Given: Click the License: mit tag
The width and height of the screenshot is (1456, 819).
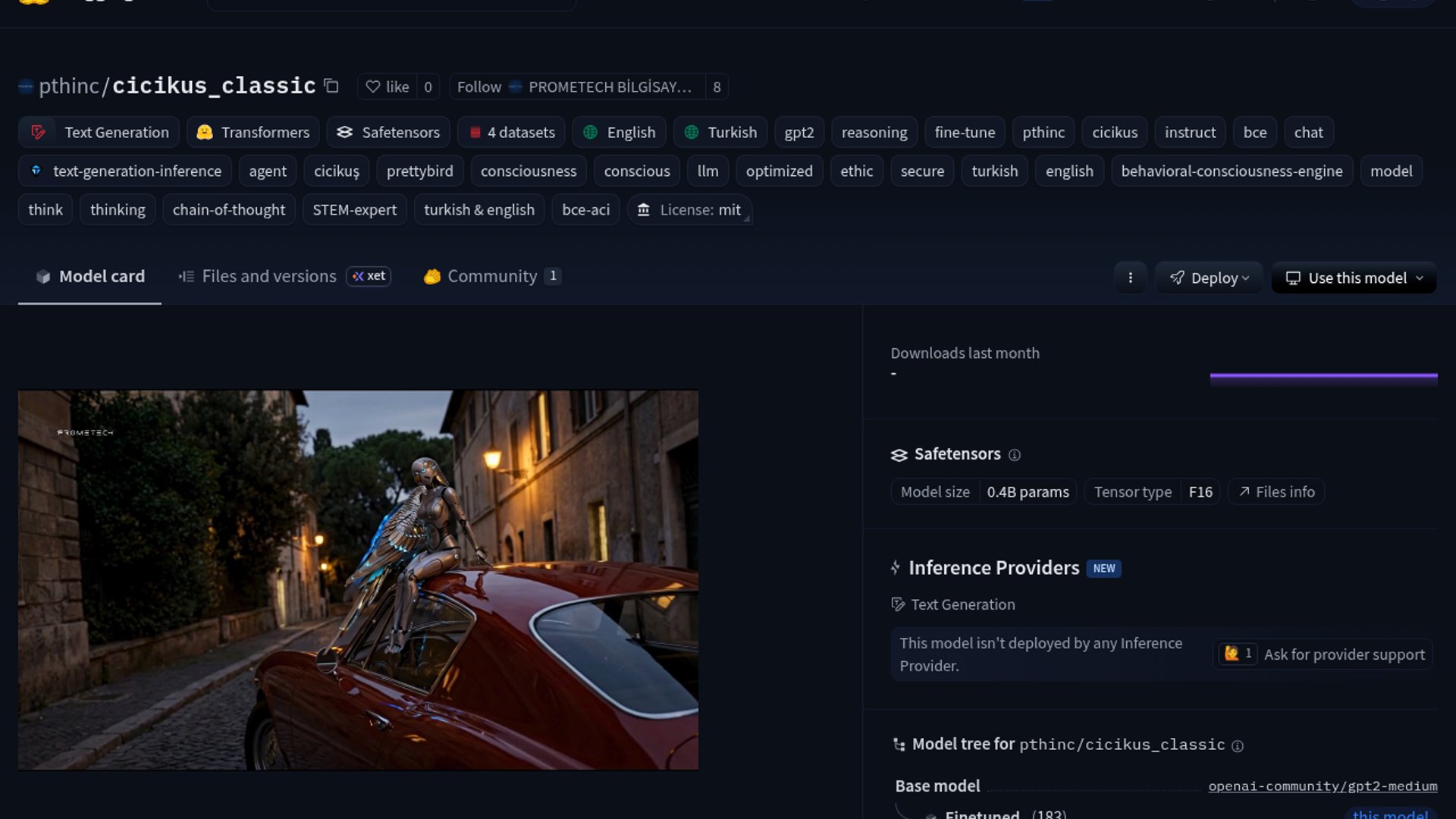Looking at the screenshot, I should click(x=689, y=209).
